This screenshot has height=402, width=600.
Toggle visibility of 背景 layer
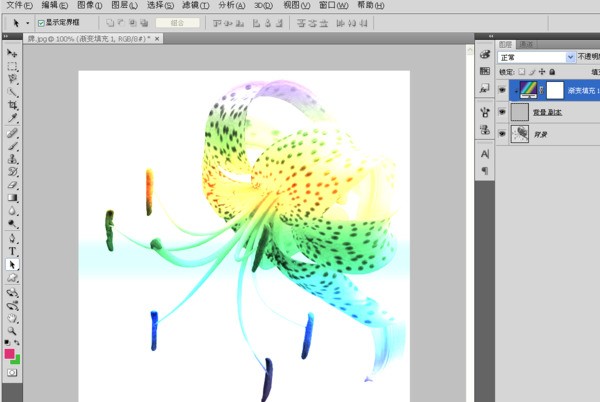(x=502, y=133)
